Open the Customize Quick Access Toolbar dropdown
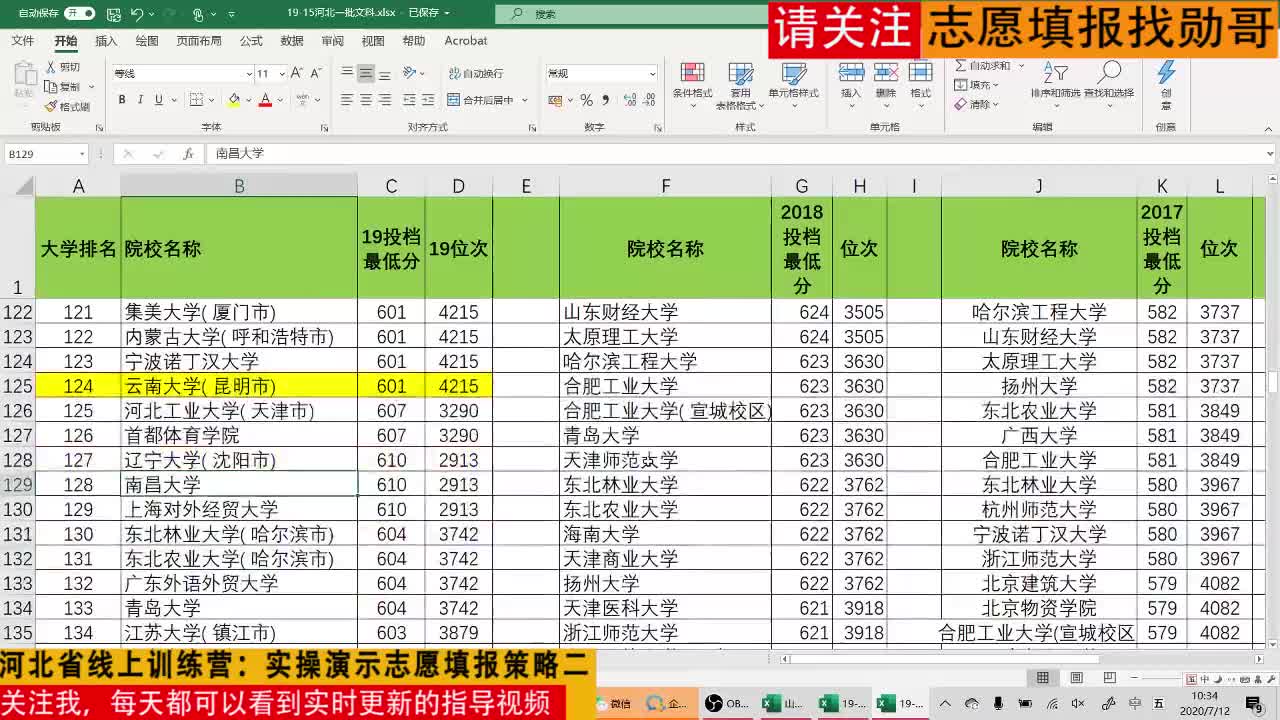 coord(232,14)
